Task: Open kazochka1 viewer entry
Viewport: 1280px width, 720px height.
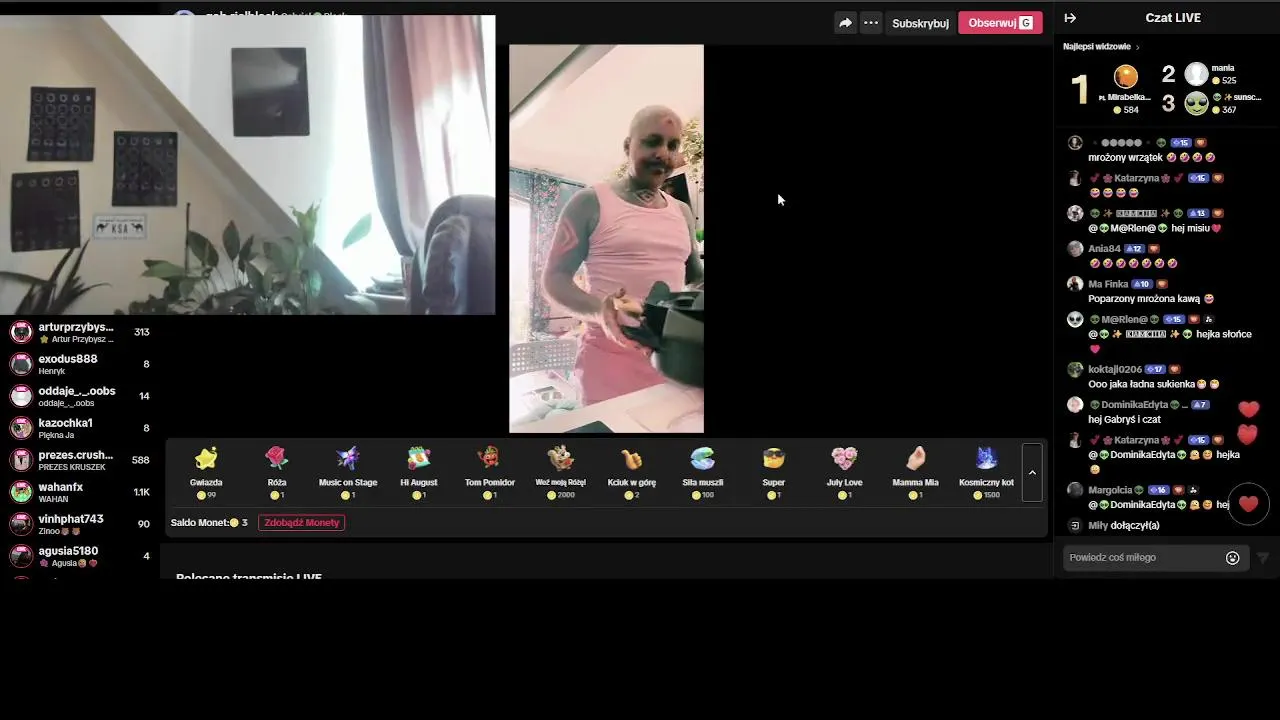Action: click(80, 428)
